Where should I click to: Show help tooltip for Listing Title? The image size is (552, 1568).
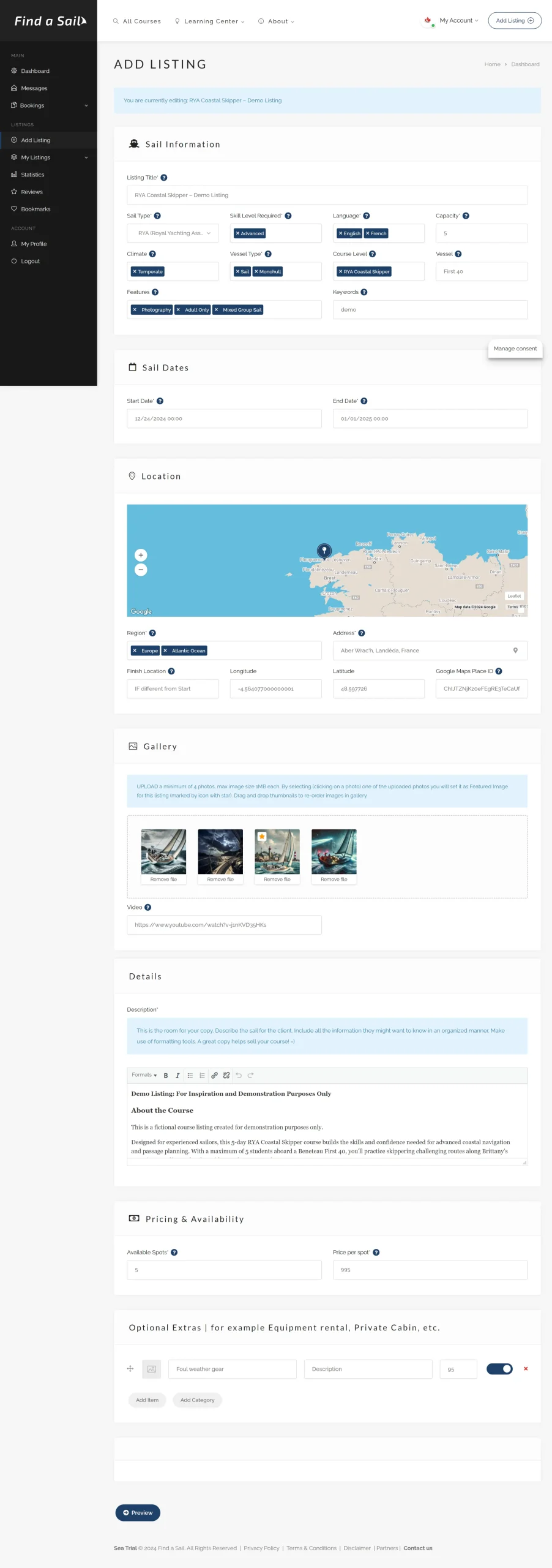(x=163, y=178)
